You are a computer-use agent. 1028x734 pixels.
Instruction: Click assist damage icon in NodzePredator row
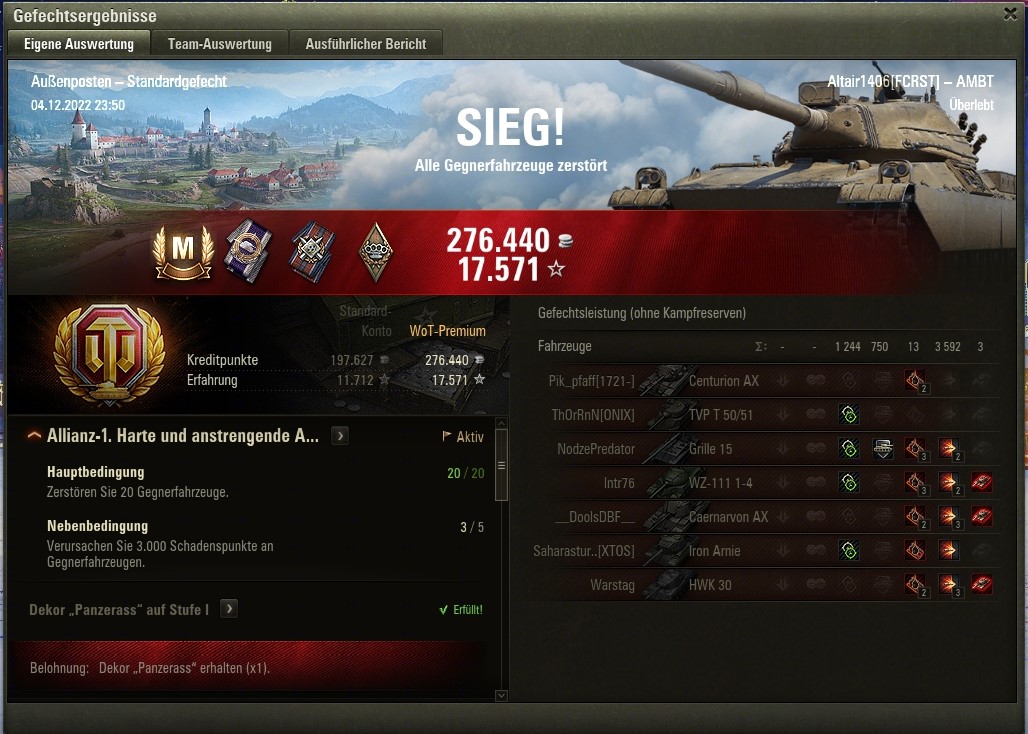[x=882, y=449]
